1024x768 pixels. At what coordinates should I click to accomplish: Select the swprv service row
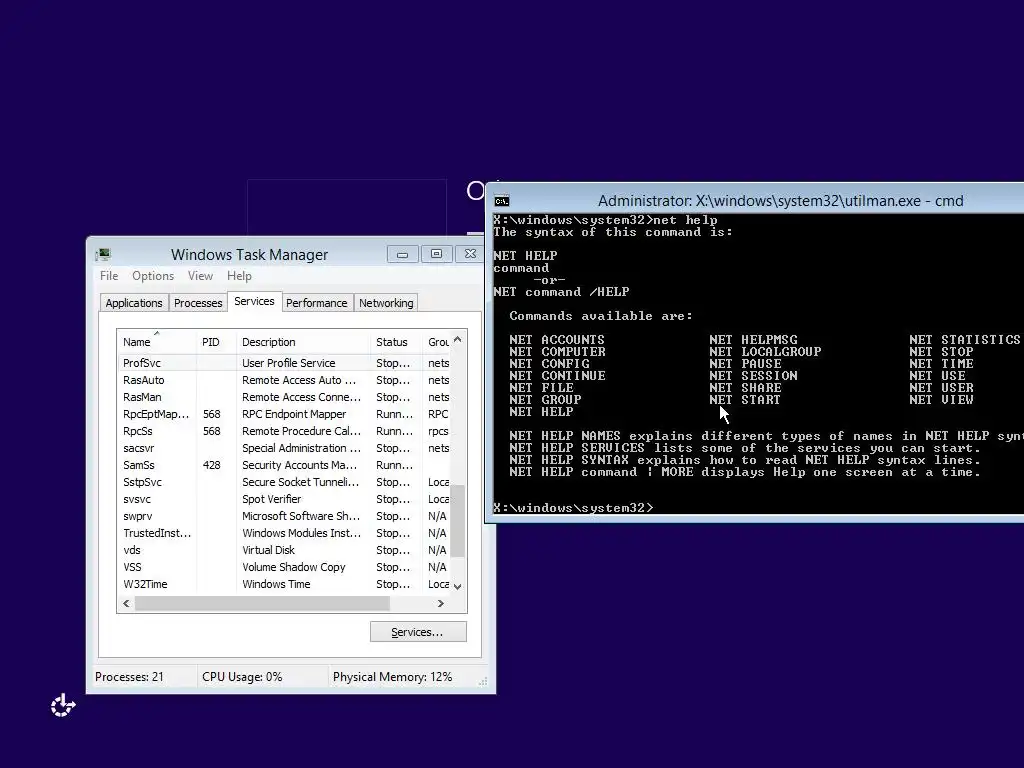(284, 516)
